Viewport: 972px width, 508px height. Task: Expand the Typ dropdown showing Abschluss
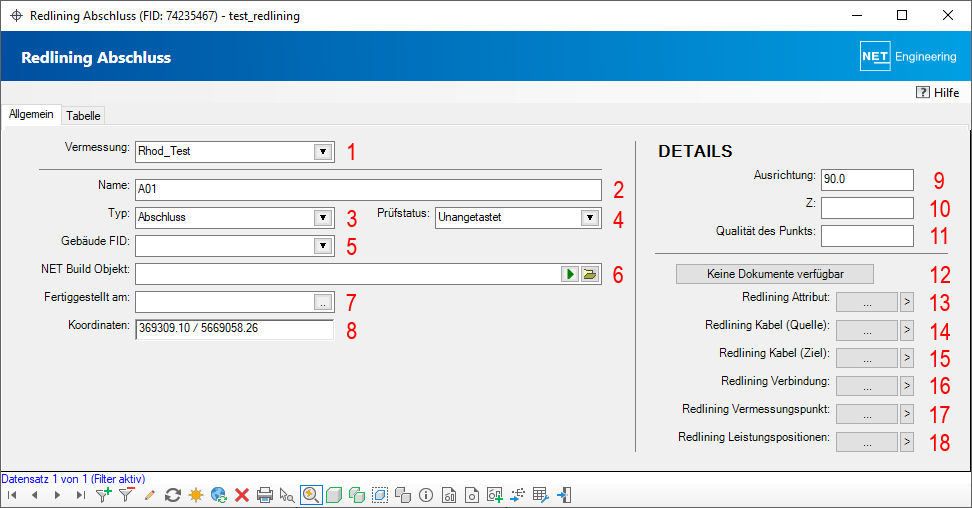click(x=323, y=218)
